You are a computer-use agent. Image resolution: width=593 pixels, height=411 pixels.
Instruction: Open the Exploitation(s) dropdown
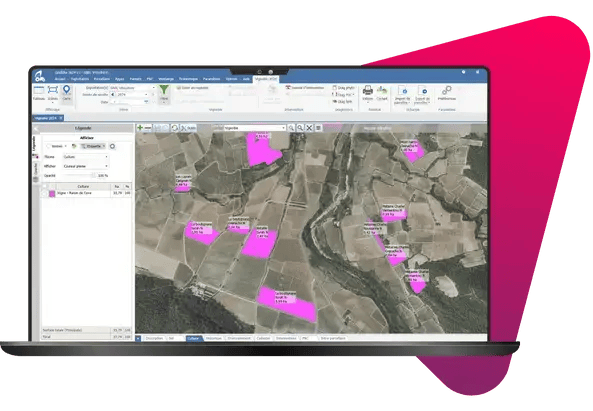coord(154,88)
